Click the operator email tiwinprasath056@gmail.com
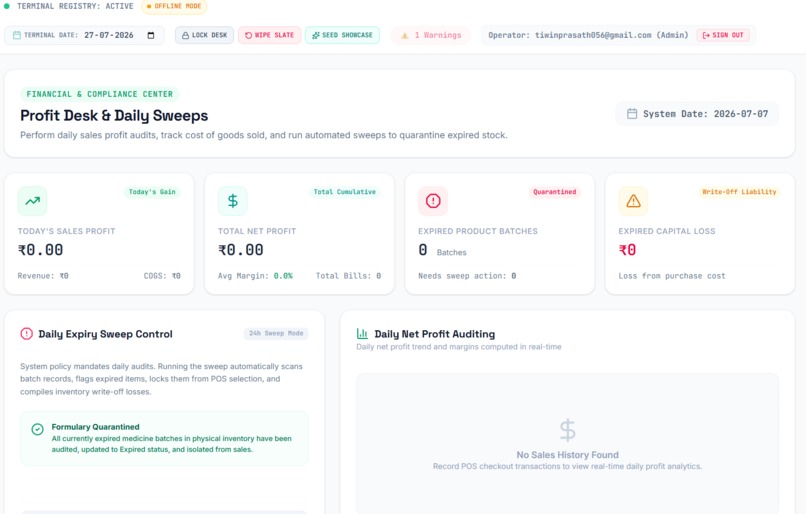Screen dimensions: 806x514 point(593,35)
